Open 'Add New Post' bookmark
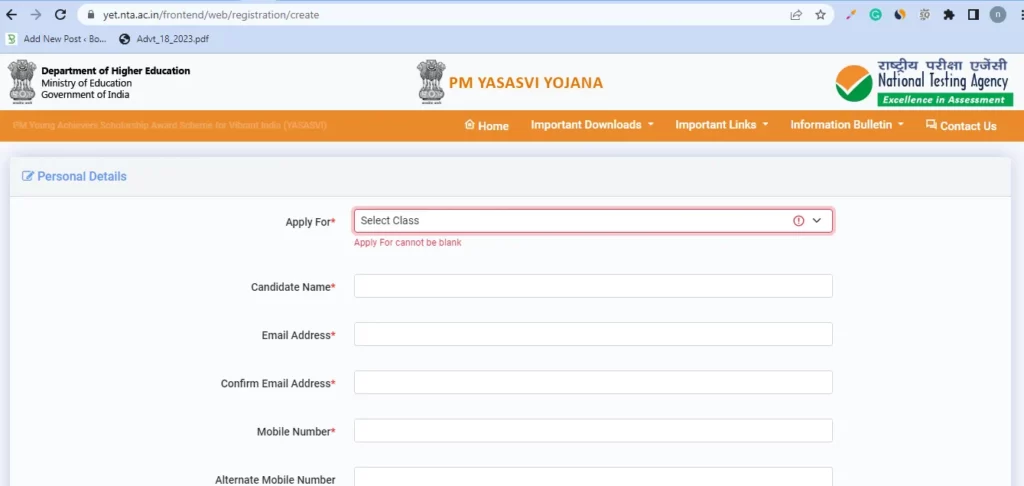The height and width of the screenshot is (486, 1024). [x=56, y=39]
